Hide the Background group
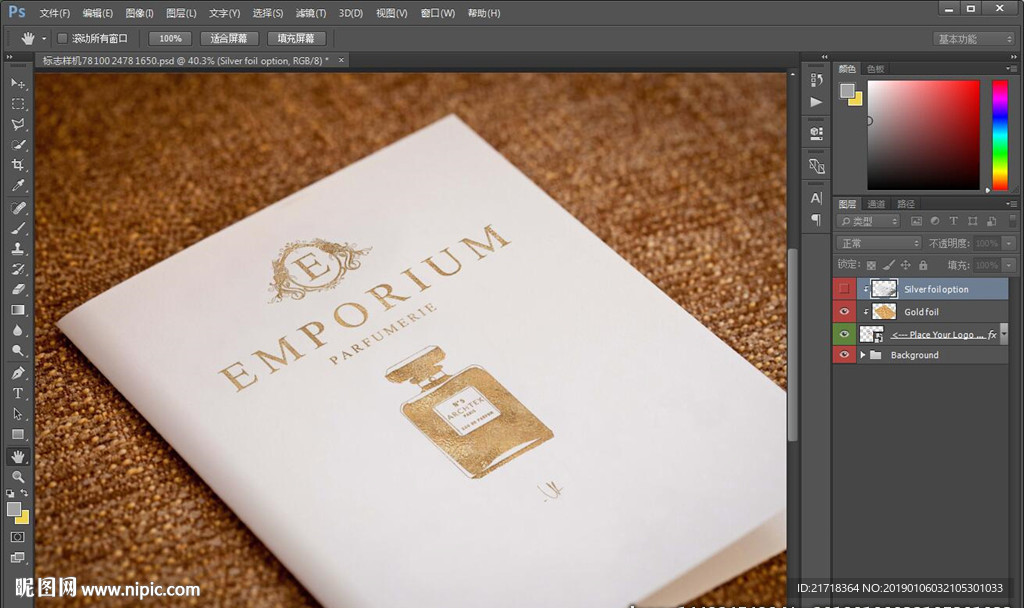1024x608 pixels. tap(844, 355)
